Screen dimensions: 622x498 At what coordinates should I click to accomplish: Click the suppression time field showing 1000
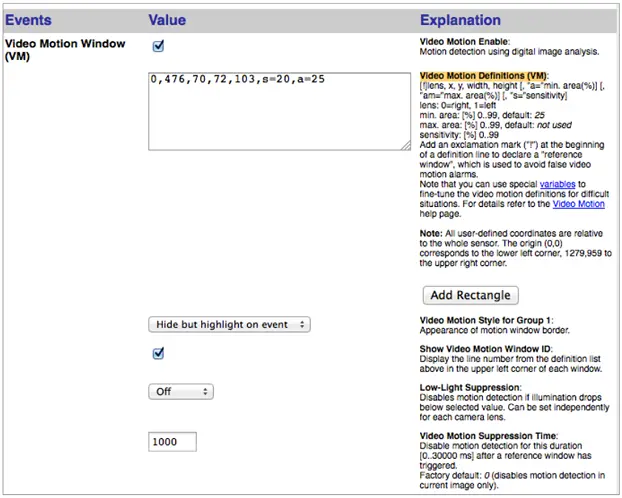click(172, 442)
